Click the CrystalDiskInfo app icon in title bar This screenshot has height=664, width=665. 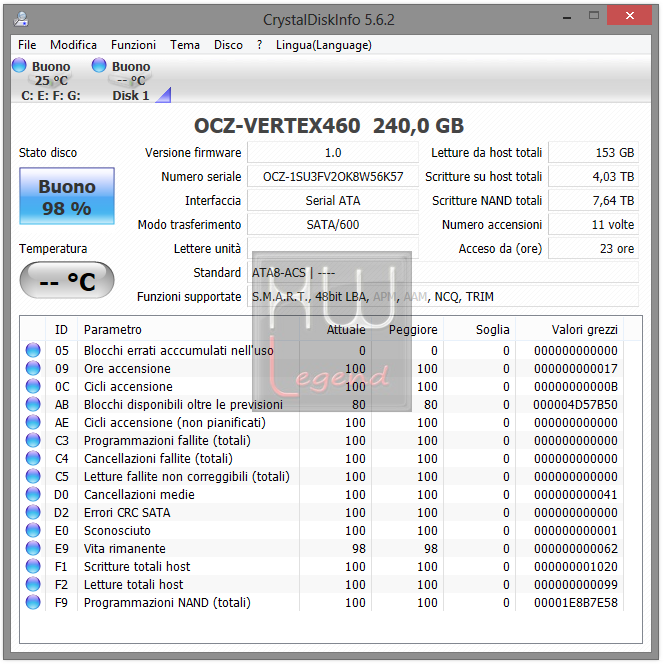click(x=21, y=19)
